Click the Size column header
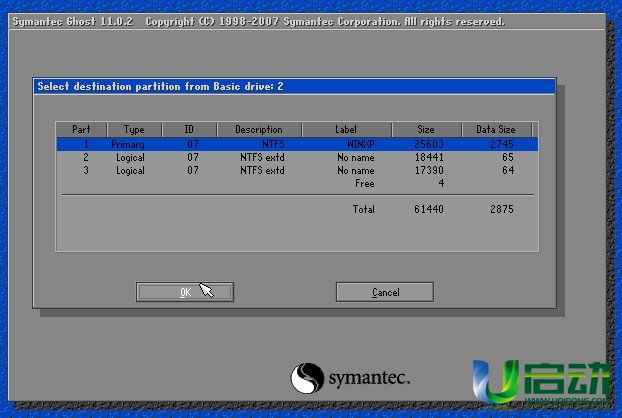This screenshot has width=622, height=418. click(426, 130)
